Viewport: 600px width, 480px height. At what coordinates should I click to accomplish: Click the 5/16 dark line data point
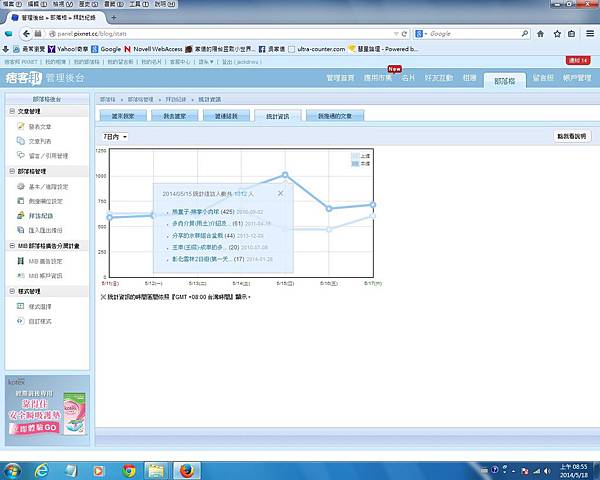pos(329,209)
